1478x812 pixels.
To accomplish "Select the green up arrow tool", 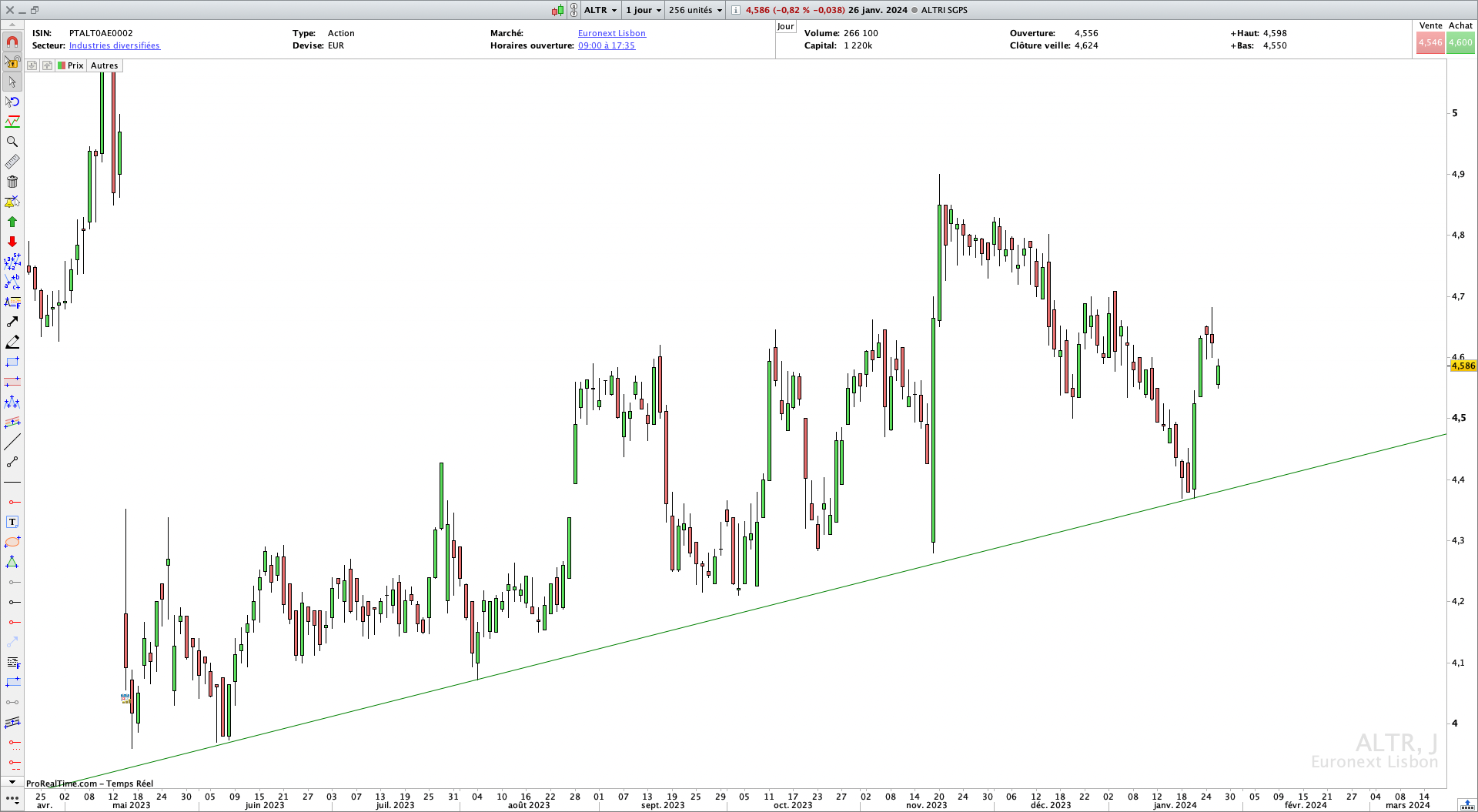I will (12, 222).
